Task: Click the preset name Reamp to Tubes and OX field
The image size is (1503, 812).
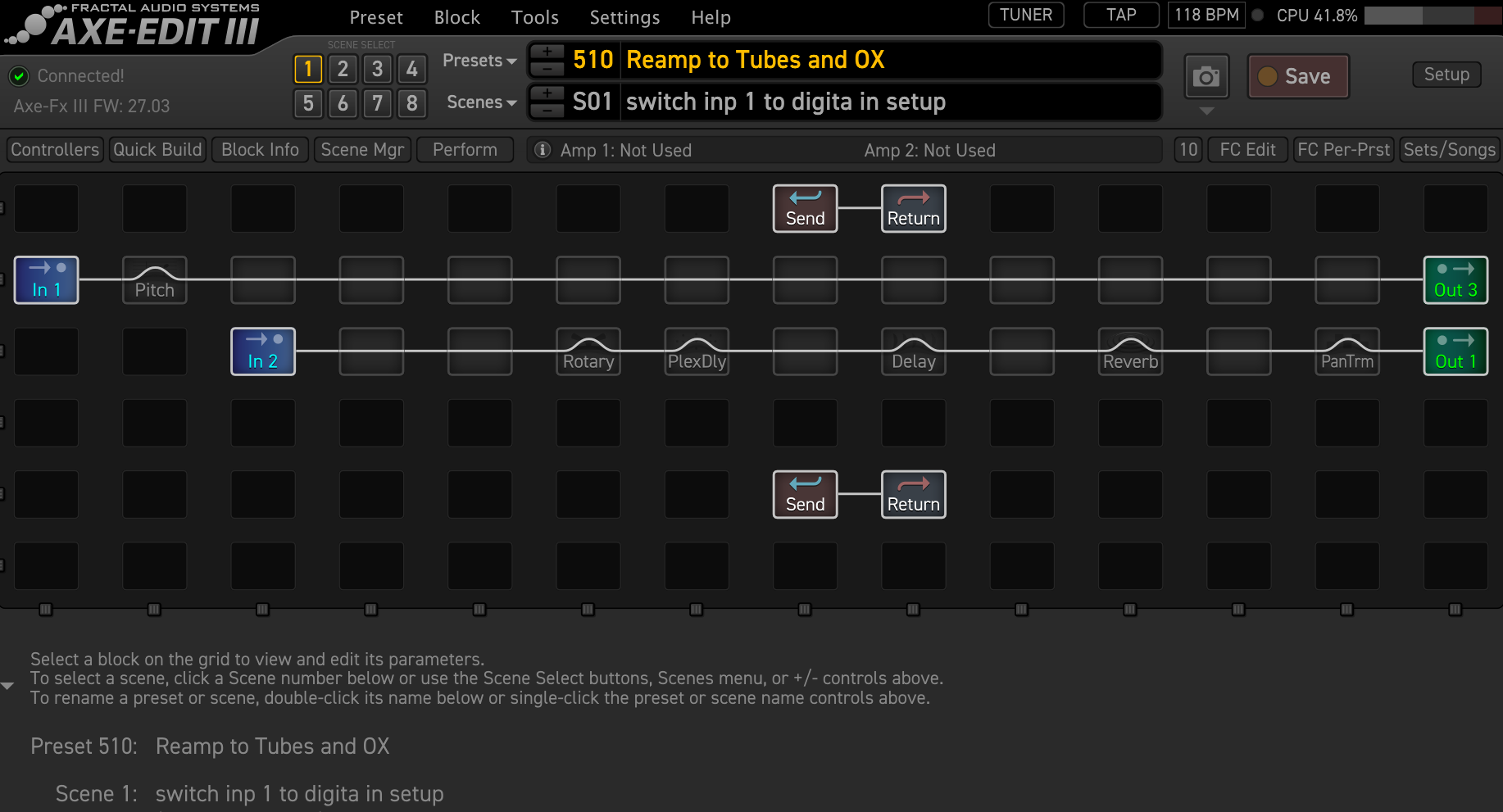Action: point(890,60)
